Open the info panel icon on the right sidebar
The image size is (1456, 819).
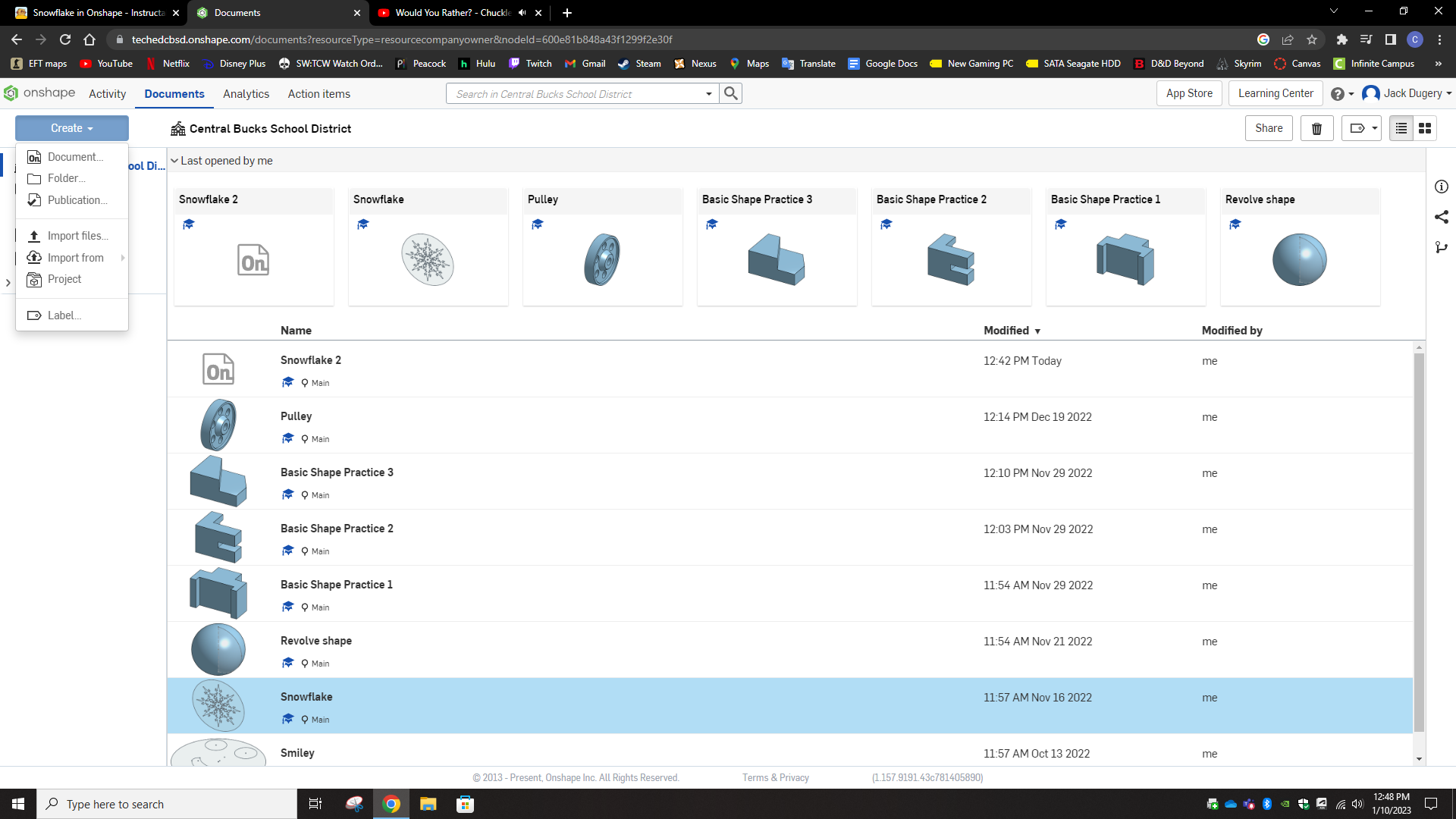tap(1442, 187)
